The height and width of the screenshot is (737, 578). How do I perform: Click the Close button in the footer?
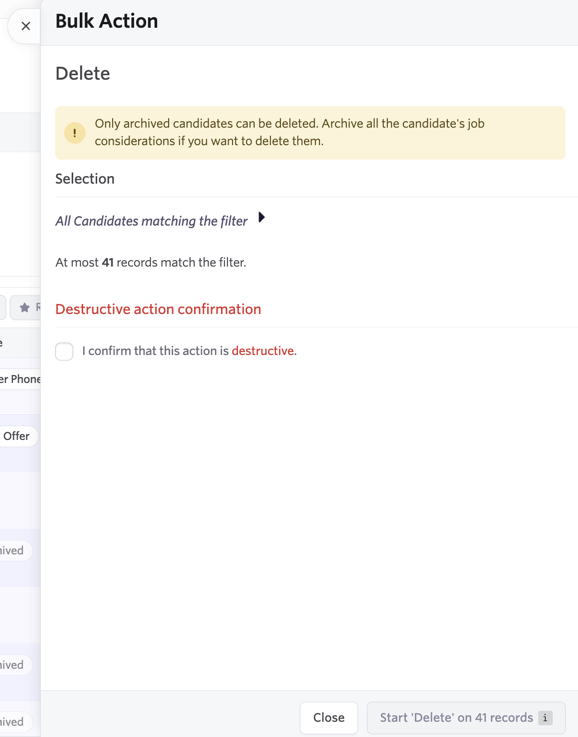pos(329,718)
